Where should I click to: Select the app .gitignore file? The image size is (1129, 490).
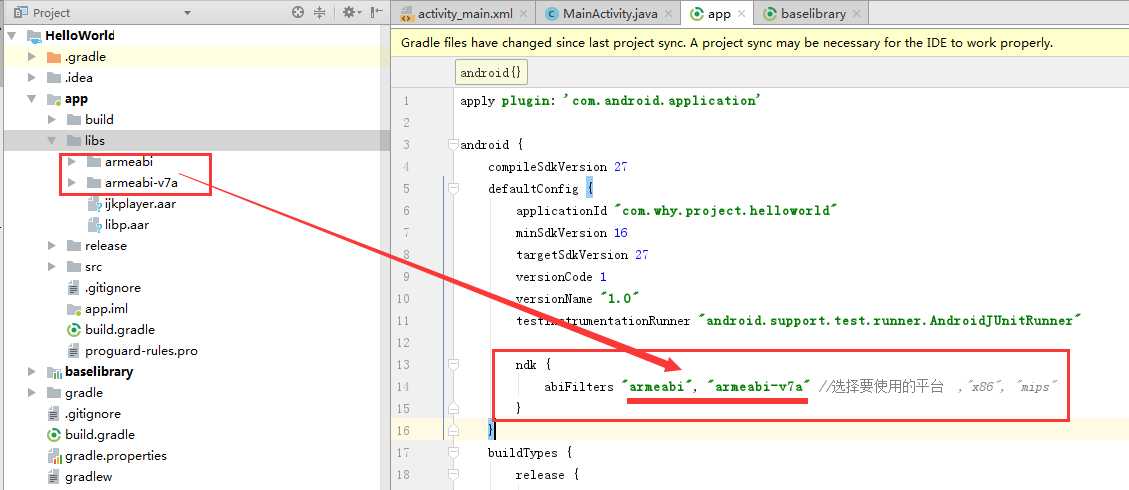(113, 288)
